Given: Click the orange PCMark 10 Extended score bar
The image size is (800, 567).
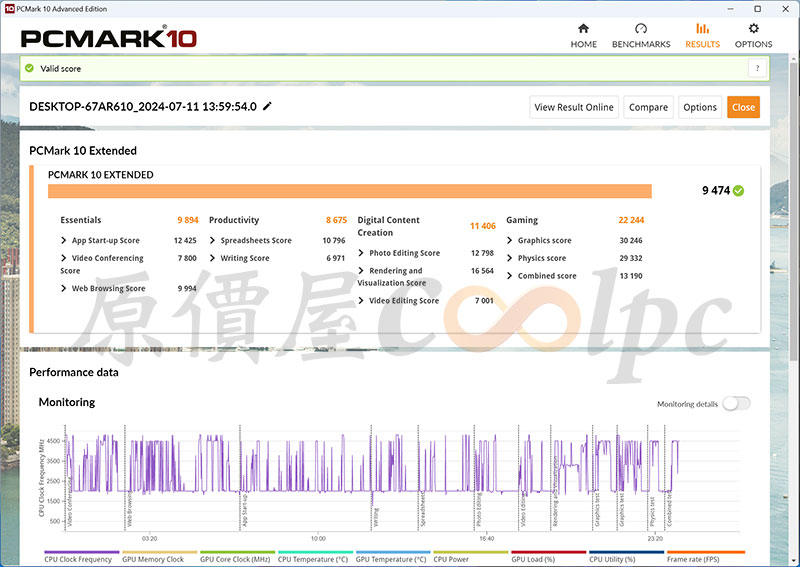Looking at the screenshot, I should coord(349,191).
